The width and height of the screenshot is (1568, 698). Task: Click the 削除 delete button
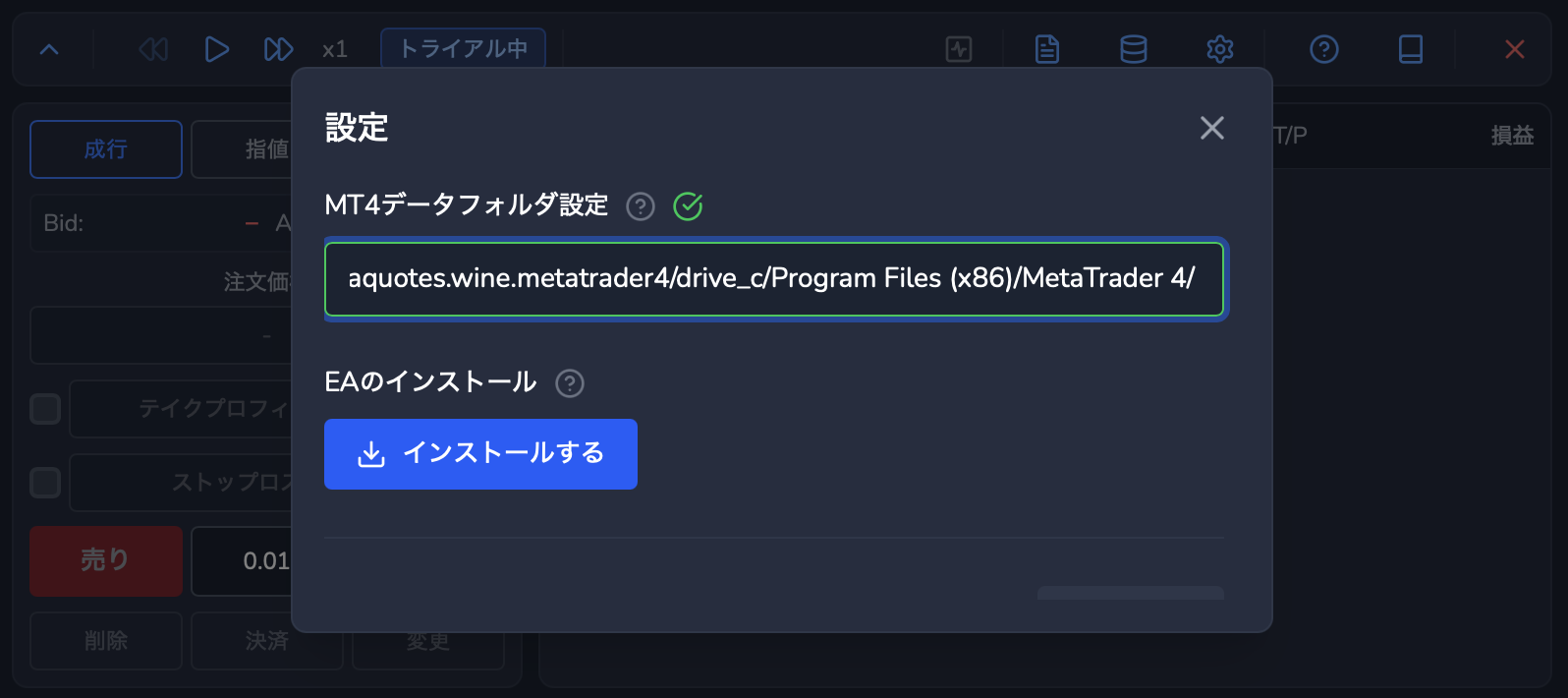tap(106, 641)
